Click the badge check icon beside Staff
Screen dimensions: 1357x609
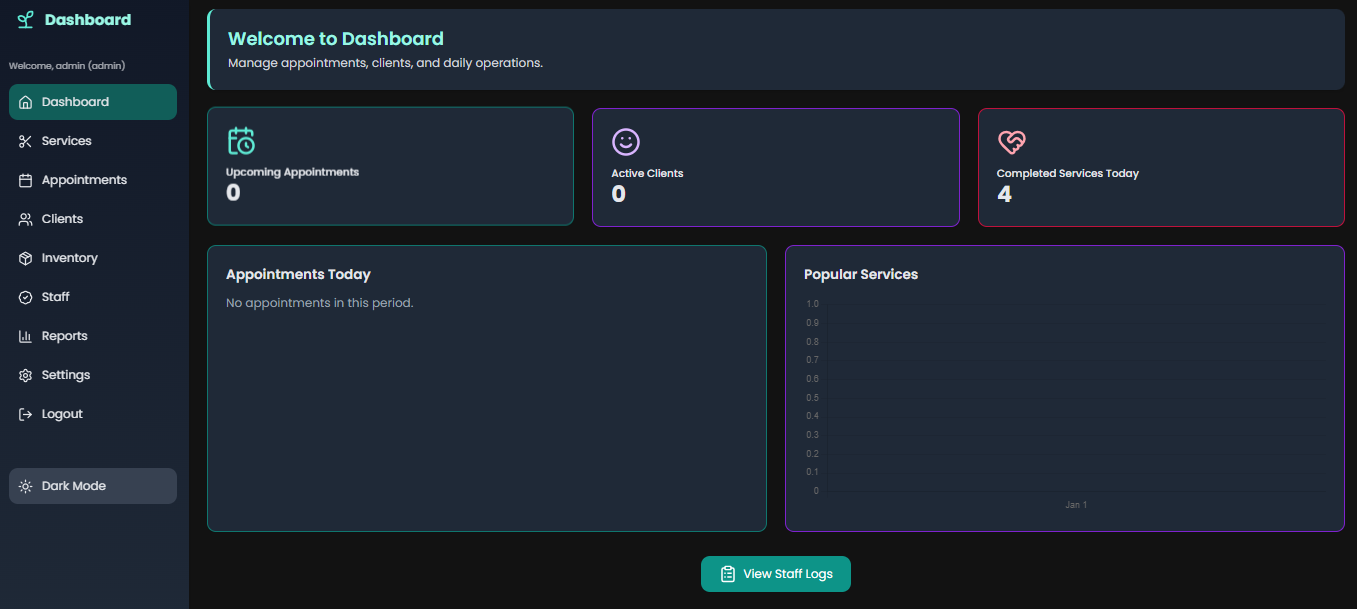point(26,297)
